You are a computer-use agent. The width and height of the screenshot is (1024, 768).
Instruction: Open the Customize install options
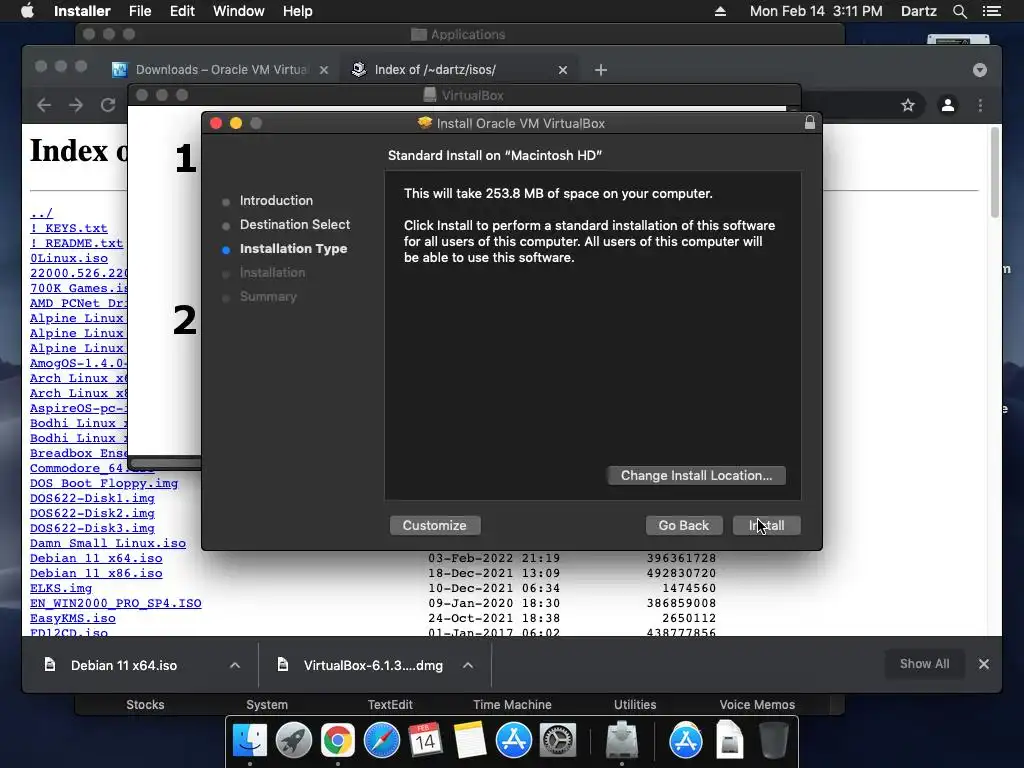[x=435, y=526]
